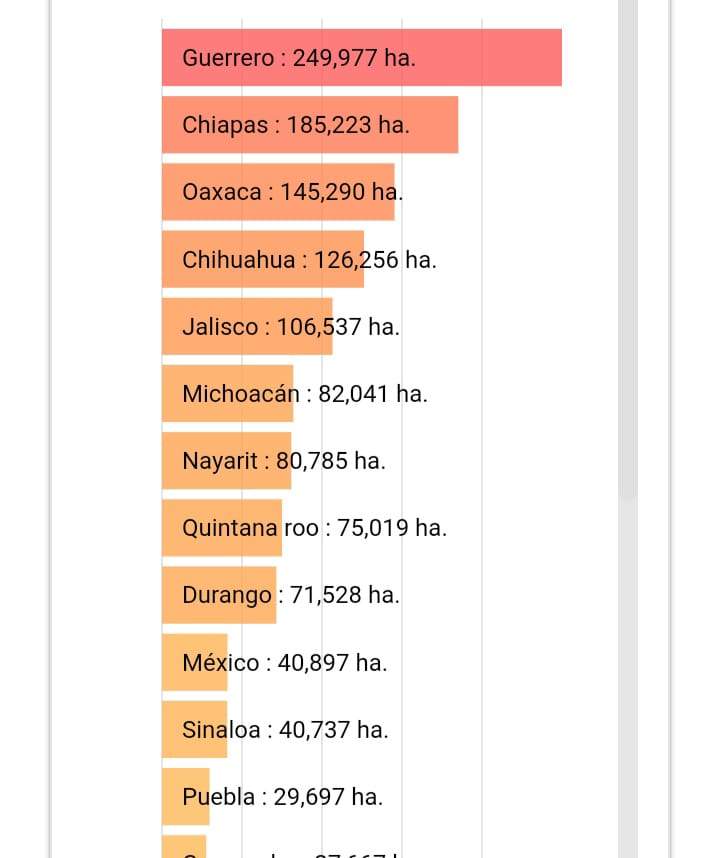Click the Durango bar
Image resolution: width=720 pixels, height=858 pixels.
[x=218, y=595]
